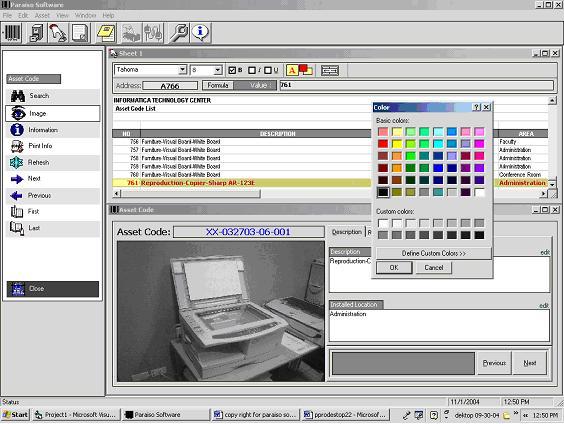Click edit link beside Installed Location
Image resolution: width=564 pixels, height=424 pixels.
[544, 305]
